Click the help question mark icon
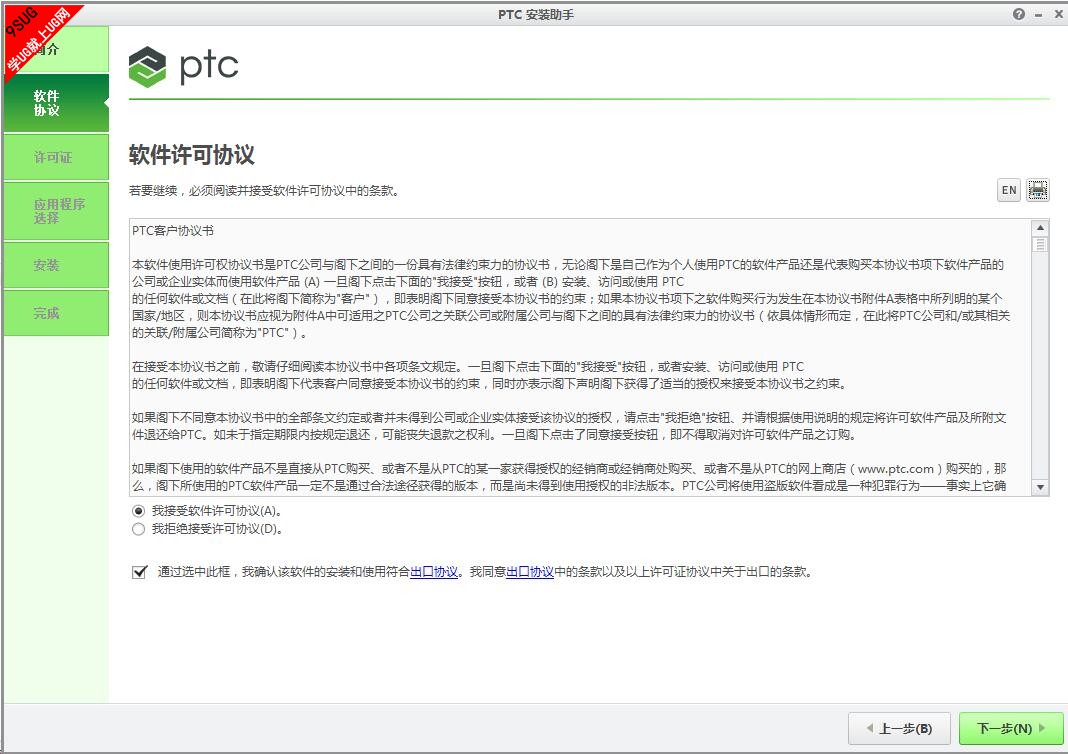 (1018, 14)
